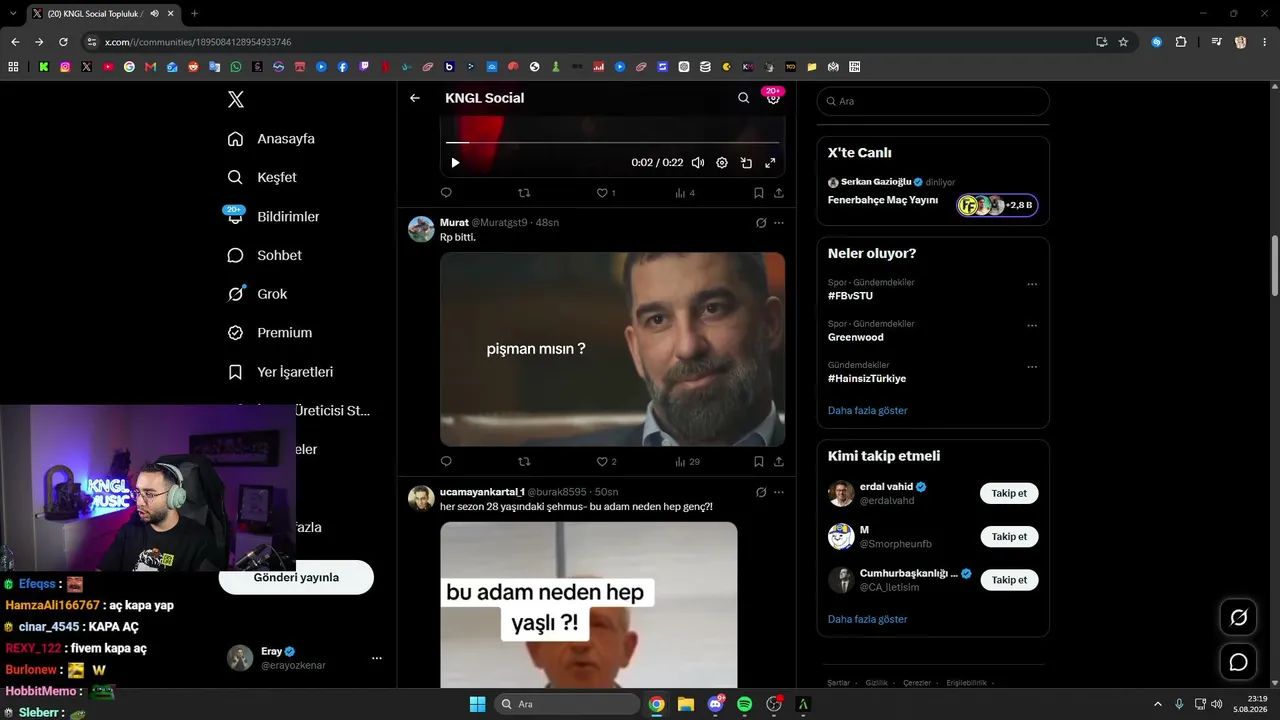
Task: Follow erdal vahid
Action: click(1009, 493)
